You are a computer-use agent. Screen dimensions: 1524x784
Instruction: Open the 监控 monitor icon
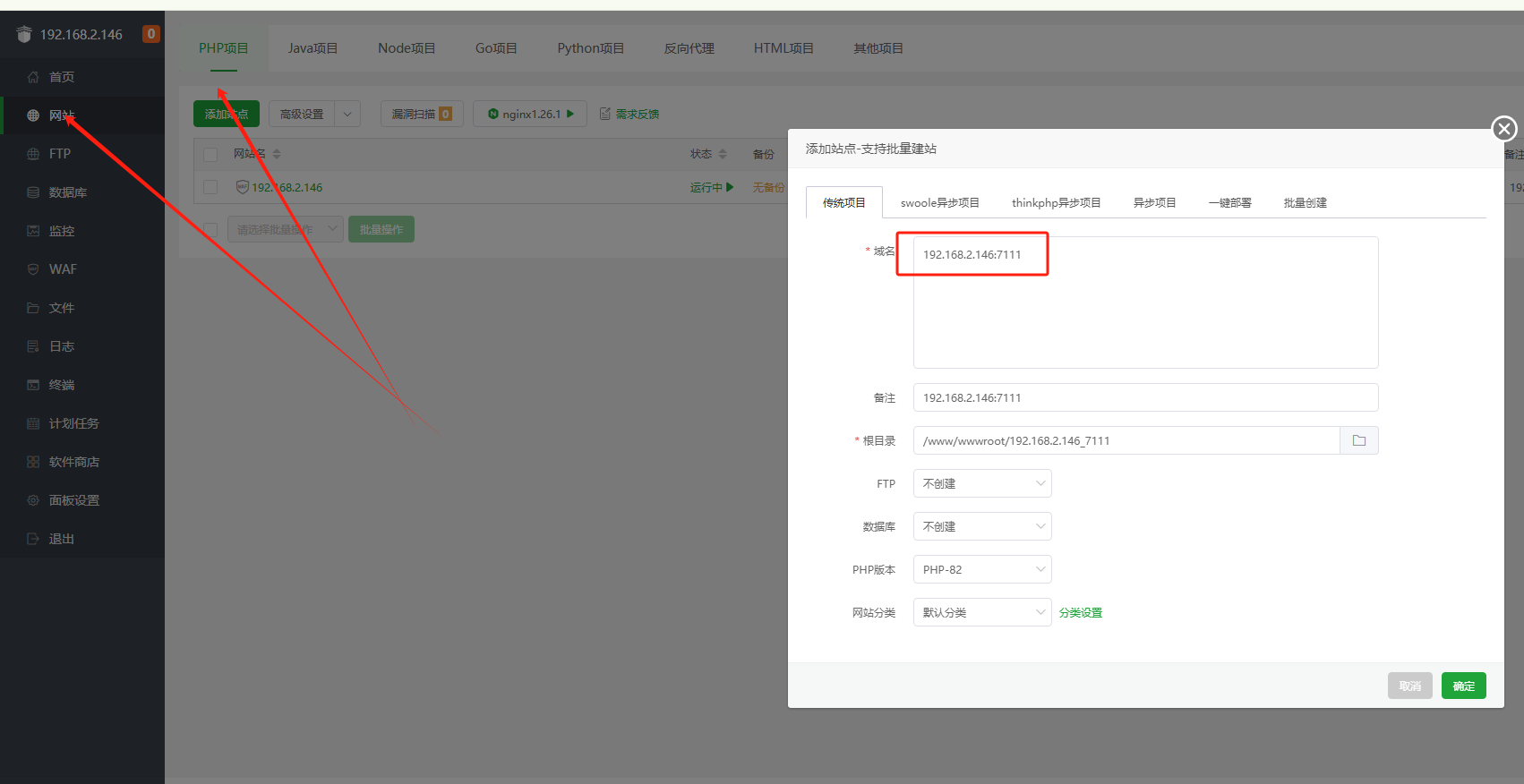click(x=33, y=231)
